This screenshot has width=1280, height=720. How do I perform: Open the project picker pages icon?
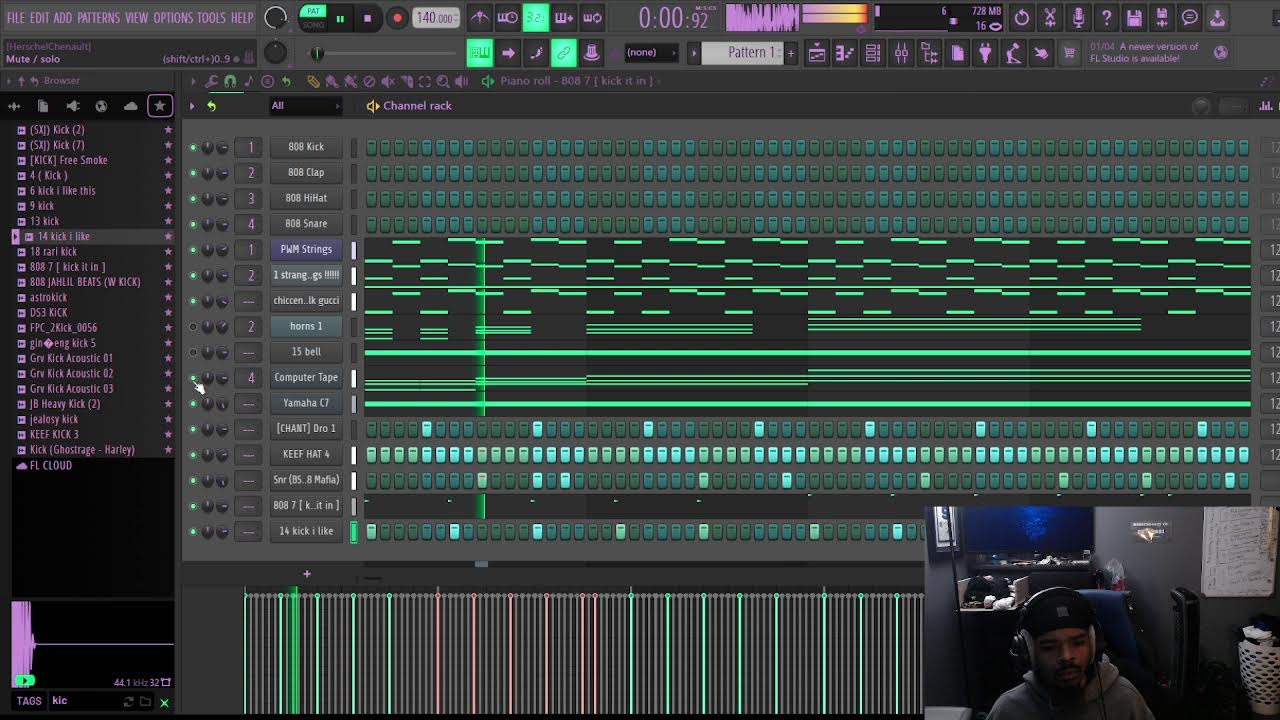click(958, 53)
